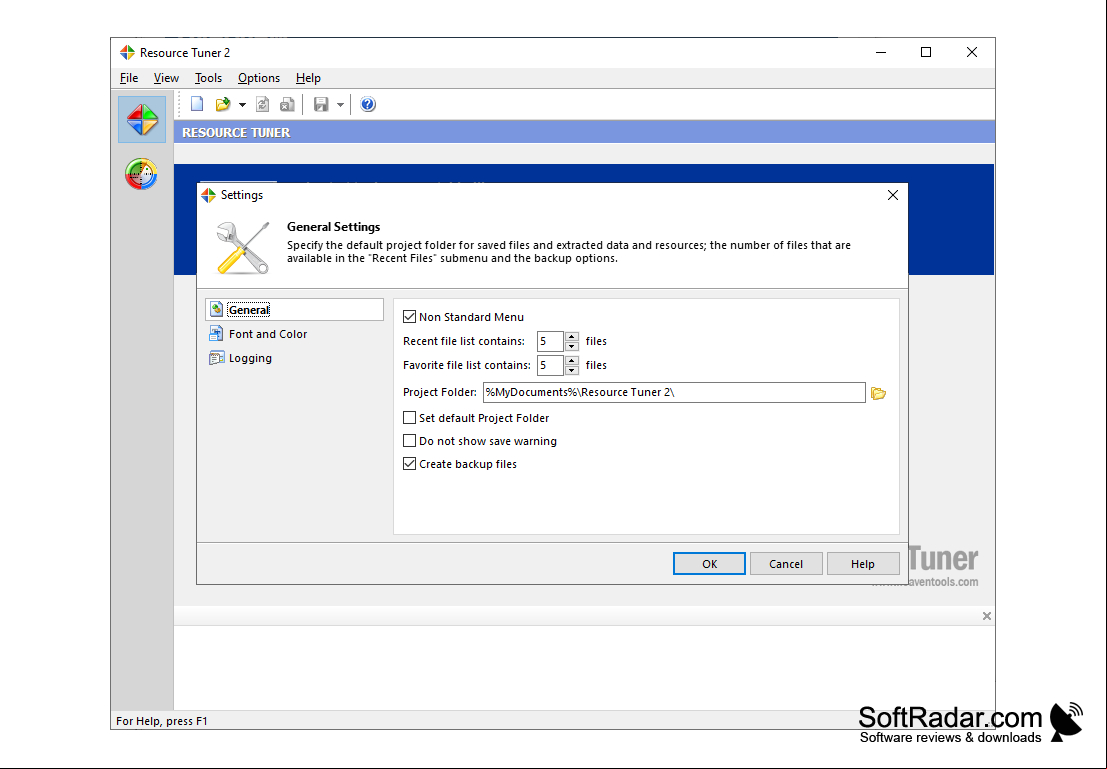
Task: Click the Close file toolbar icon
Action: [x=287, y=105]
